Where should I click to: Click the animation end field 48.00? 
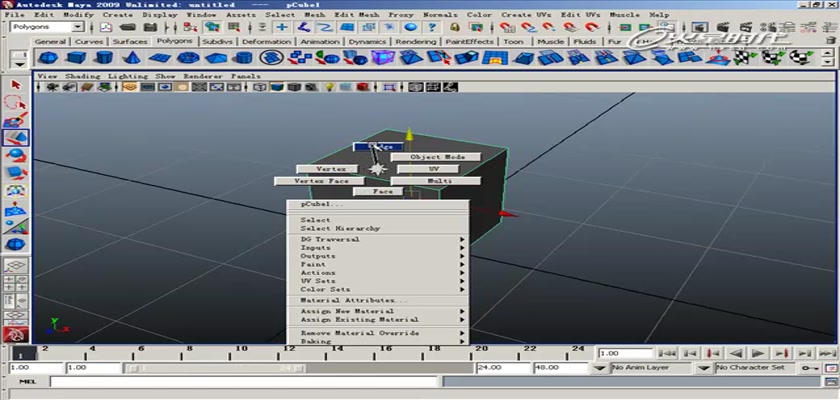tap(561, 368)
